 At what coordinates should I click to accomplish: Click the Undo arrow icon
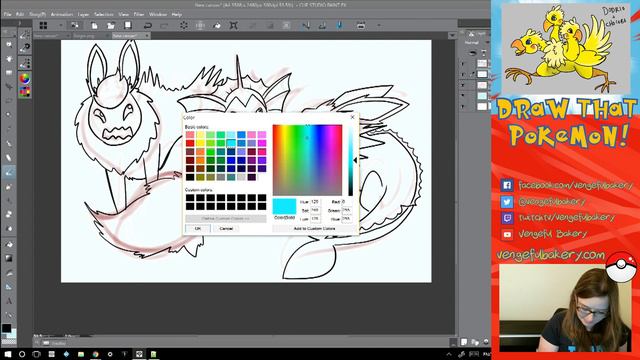click(148, 25)
